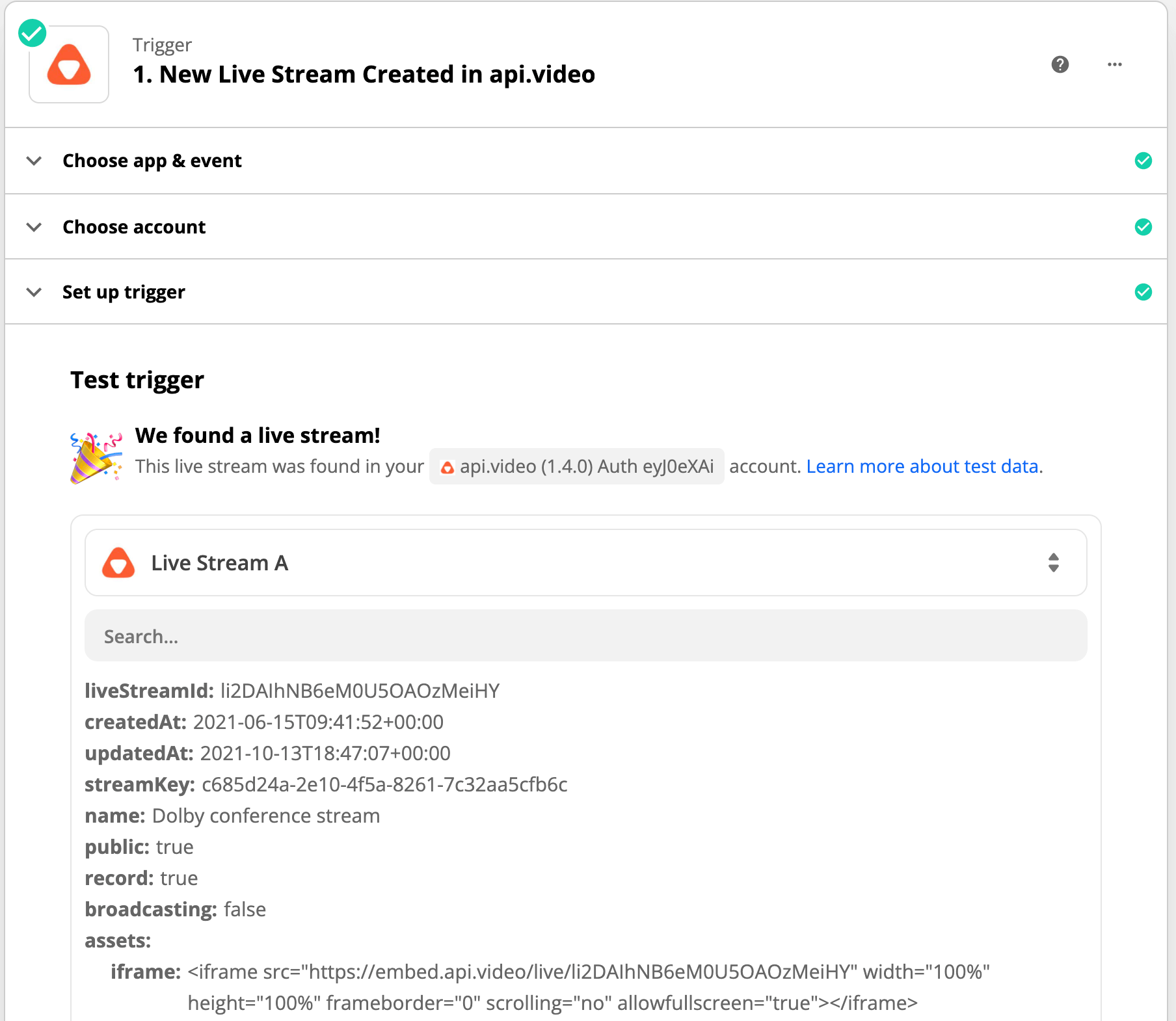The height and width of the screenshot is (1021, 1176).
Task: Open the help question mark icon
Action: click(1060, 64)
